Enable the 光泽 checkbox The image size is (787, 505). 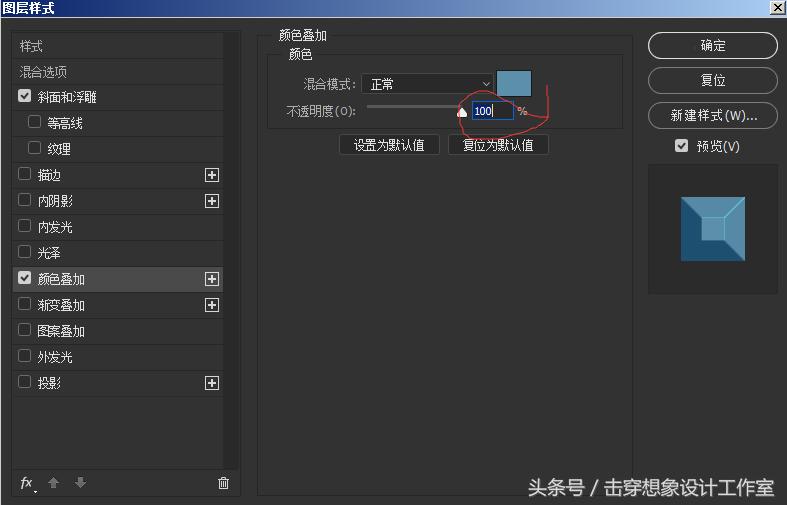coord(24,252)
